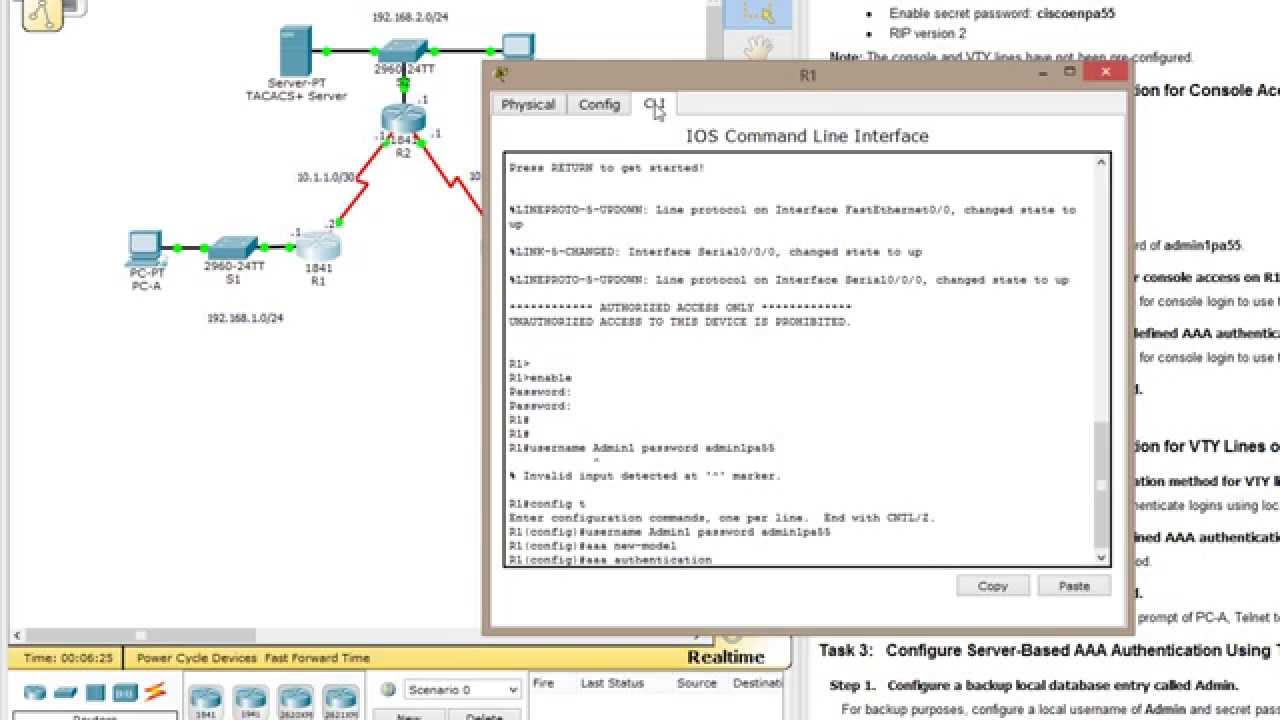Click the 2960-24TT S2 switch icon
1280x720 pixels.
(402, 50)
